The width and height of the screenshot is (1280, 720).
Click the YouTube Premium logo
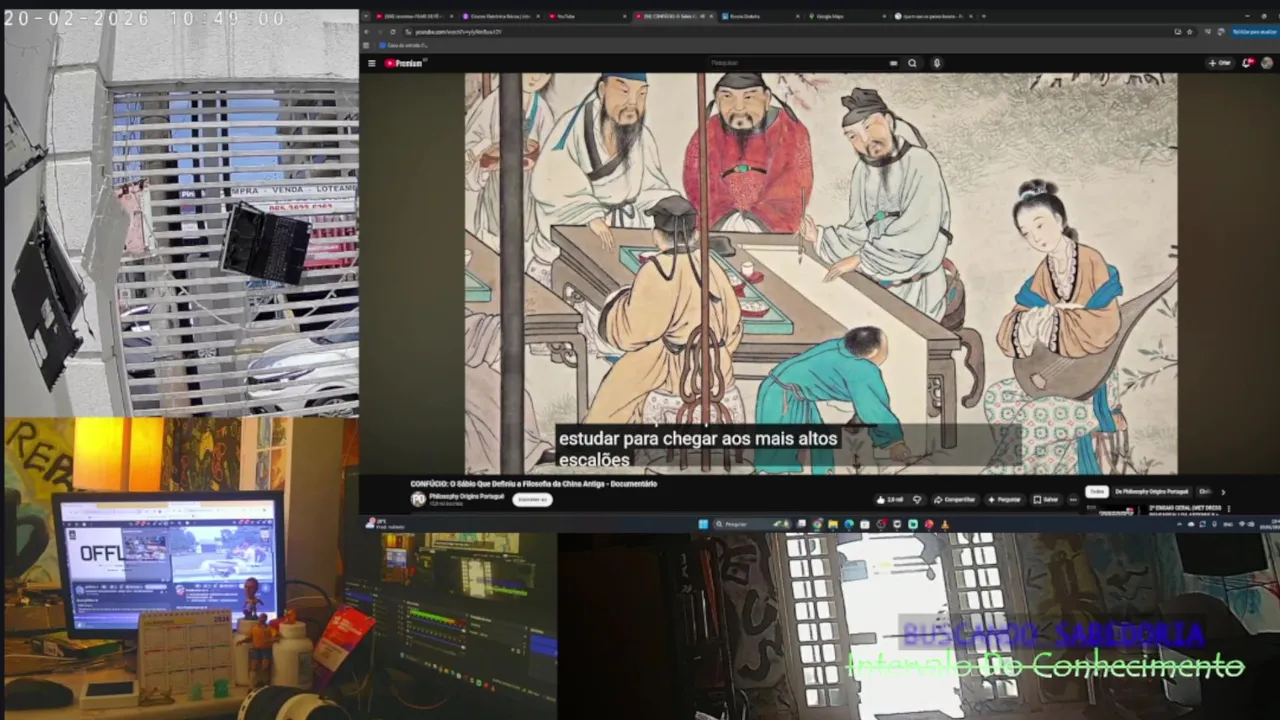(x=405, y=63)
